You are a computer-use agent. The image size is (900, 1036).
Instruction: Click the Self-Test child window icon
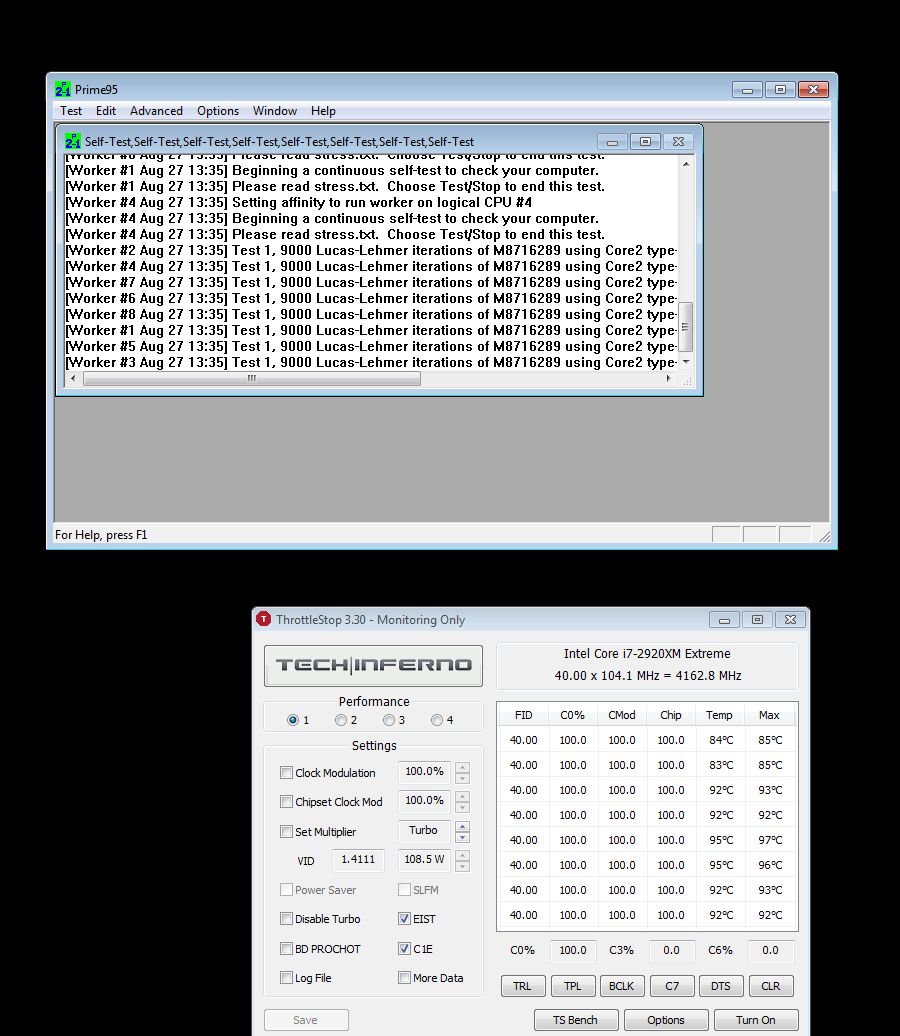click(x=73, y=141)
